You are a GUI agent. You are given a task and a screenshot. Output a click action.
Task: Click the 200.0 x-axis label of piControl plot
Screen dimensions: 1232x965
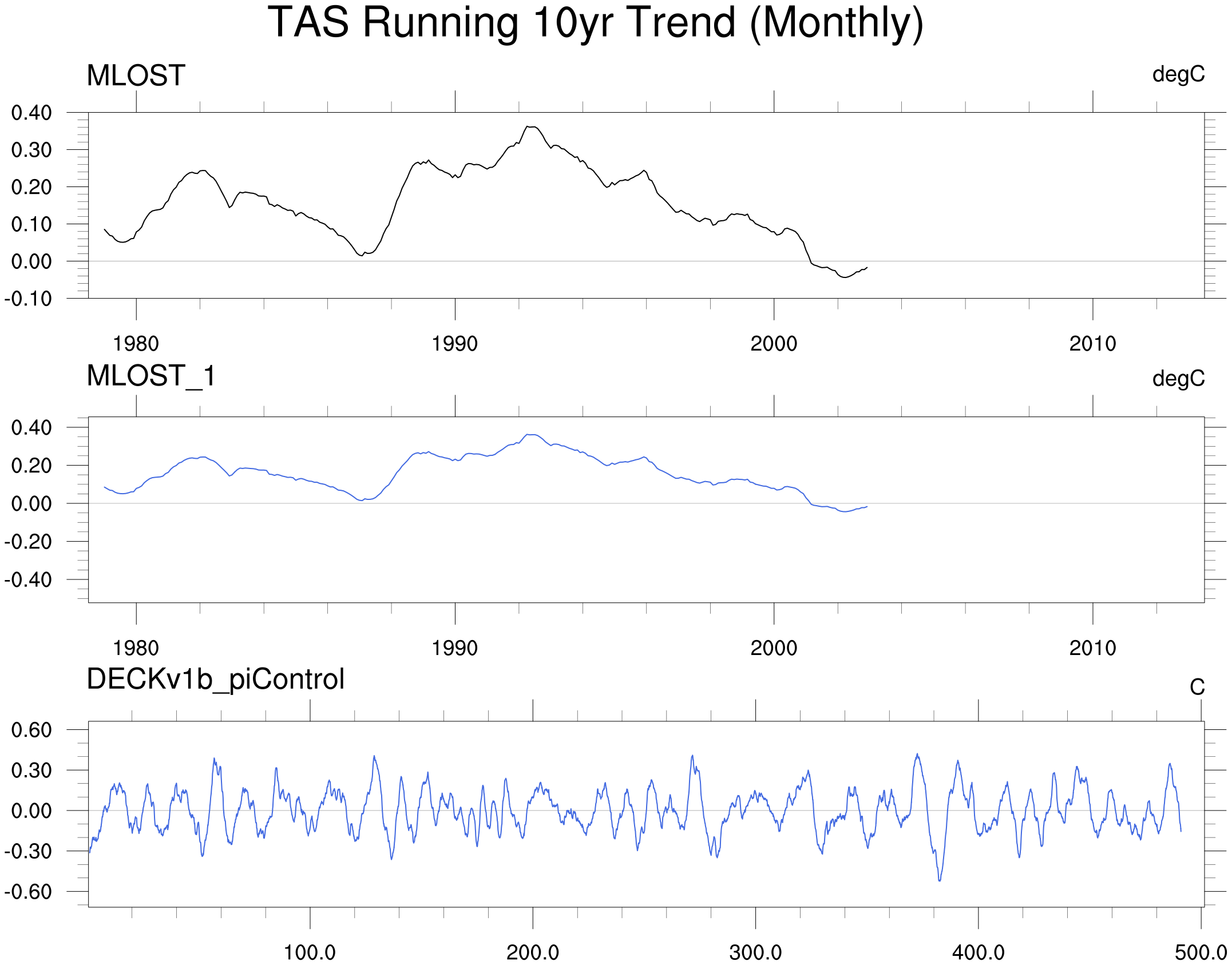point(533,952)
